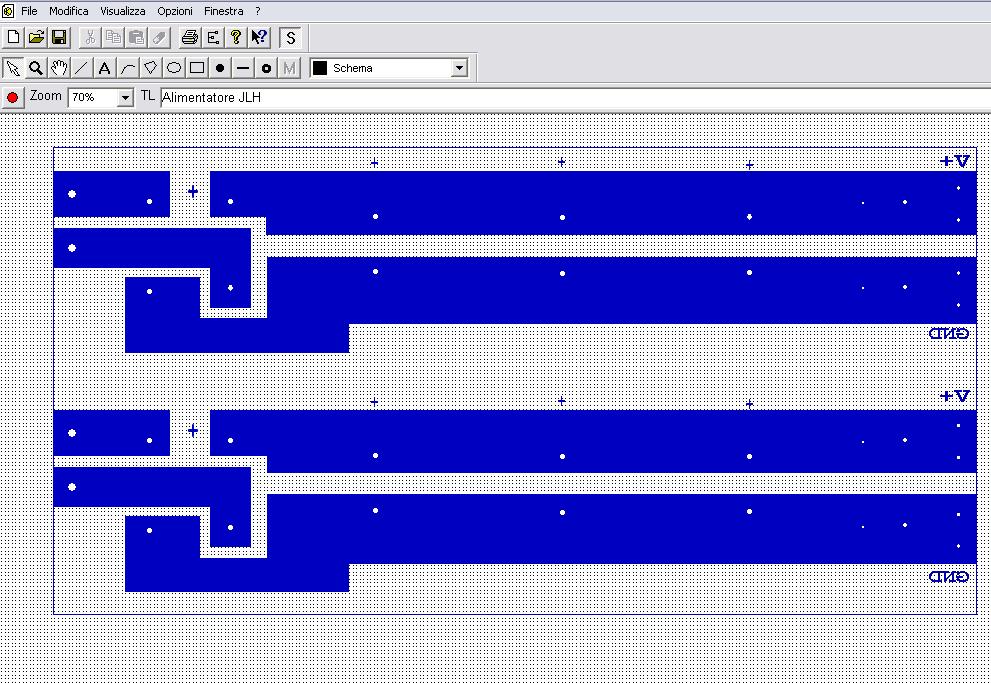Create a new document with the blank page icon
The height and width of the screenshot is (683, 991).
(x=13, y=37)
